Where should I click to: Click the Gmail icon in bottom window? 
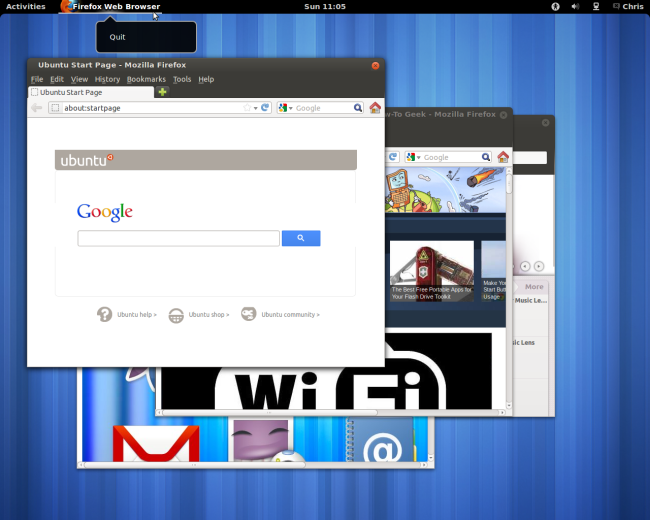tap(156, 443)
